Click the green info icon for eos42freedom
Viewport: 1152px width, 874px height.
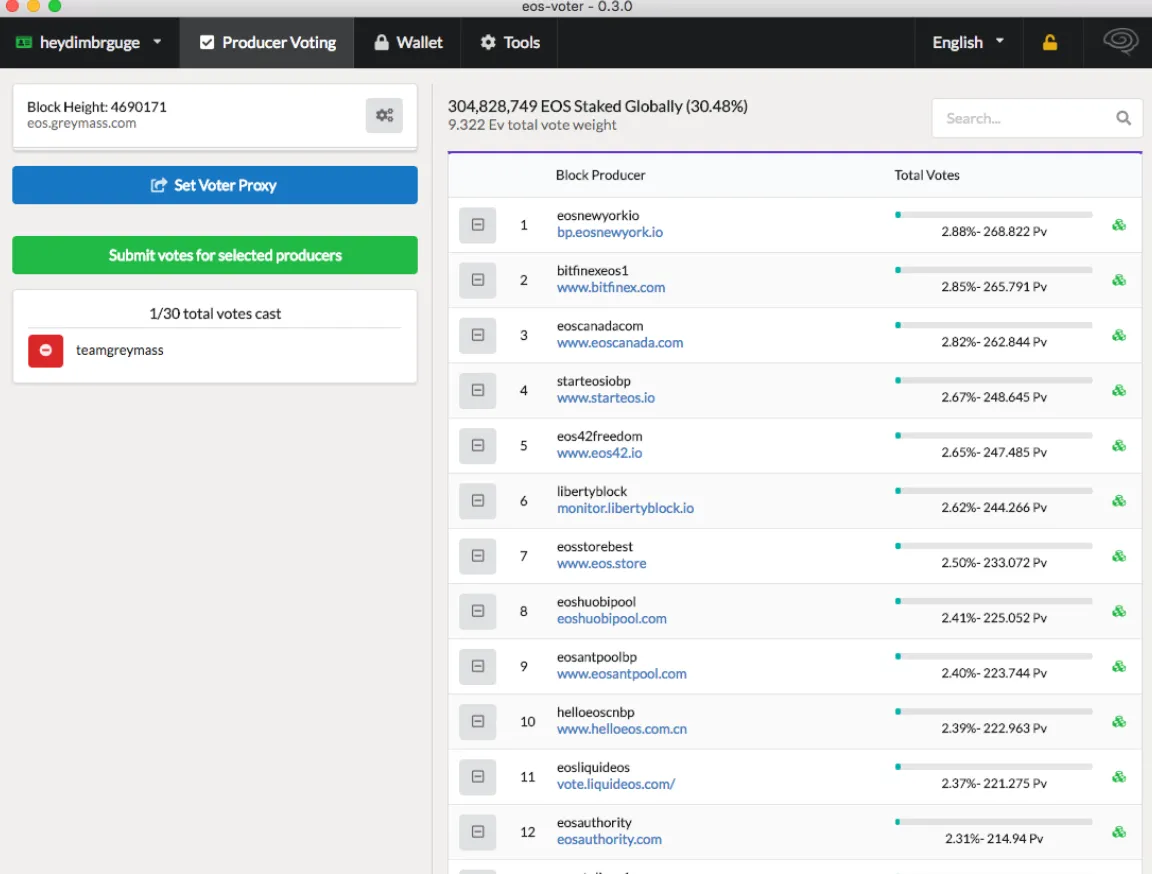(x=1118, y=445)
